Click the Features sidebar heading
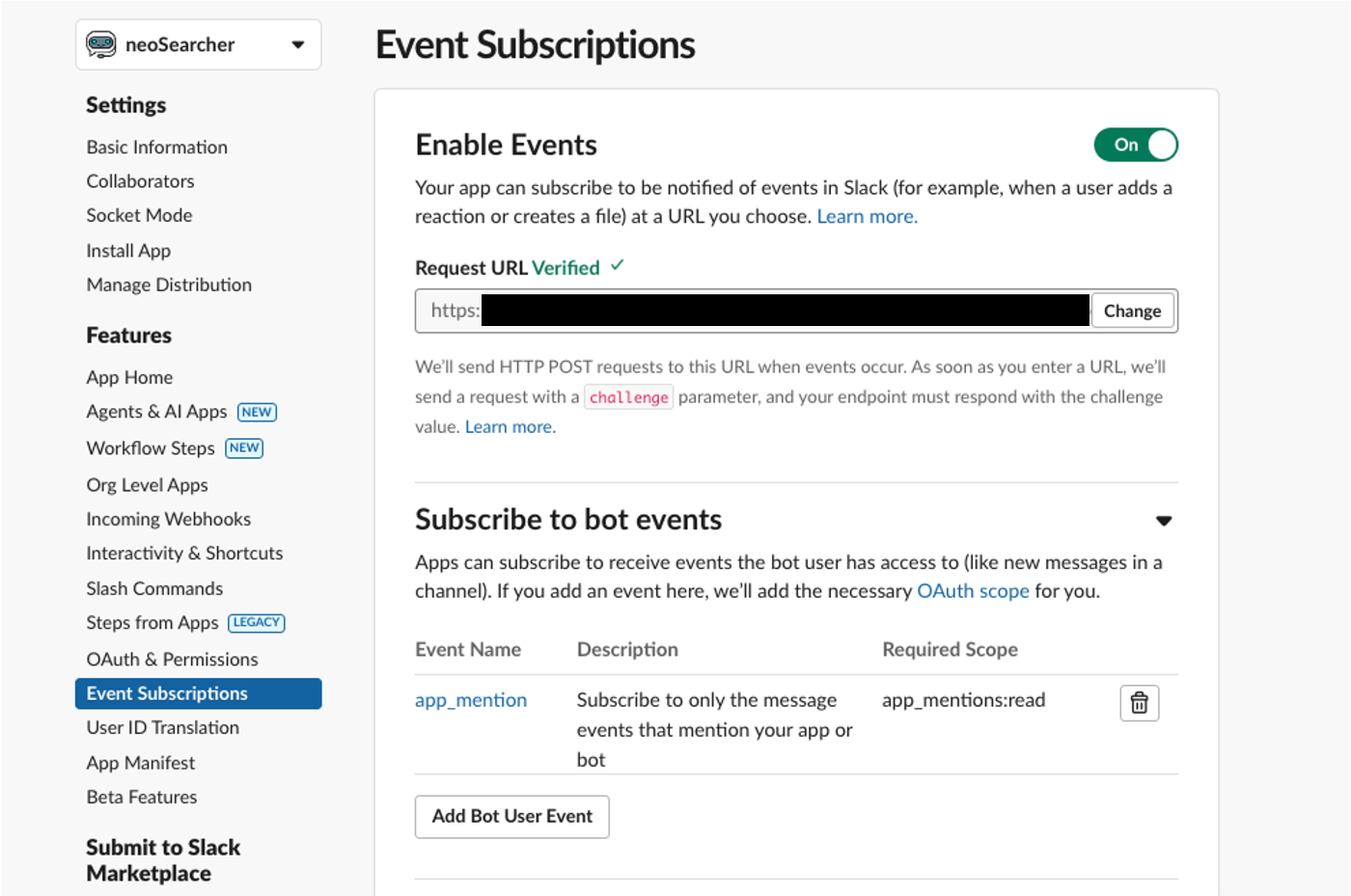The image size is (1351, 896). [128, 336]
